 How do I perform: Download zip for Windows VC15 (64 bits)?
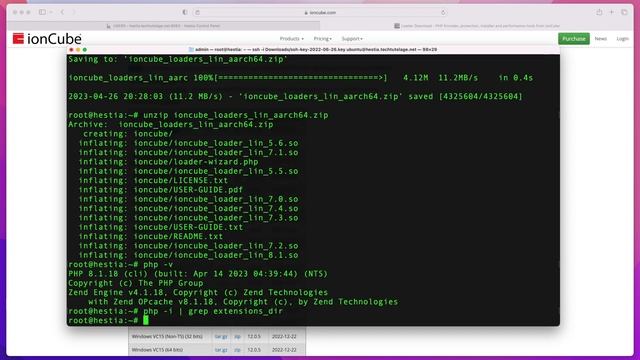click(x=237, y=350)
